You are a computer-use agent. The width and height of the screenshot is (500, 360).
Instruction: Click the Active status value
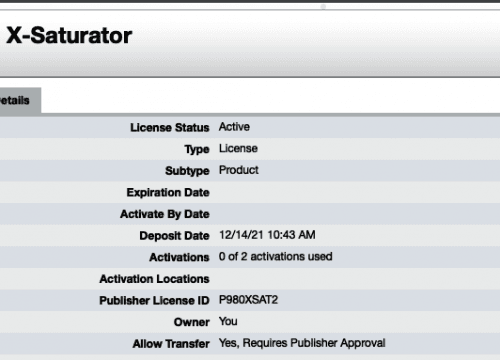(234, 127)
